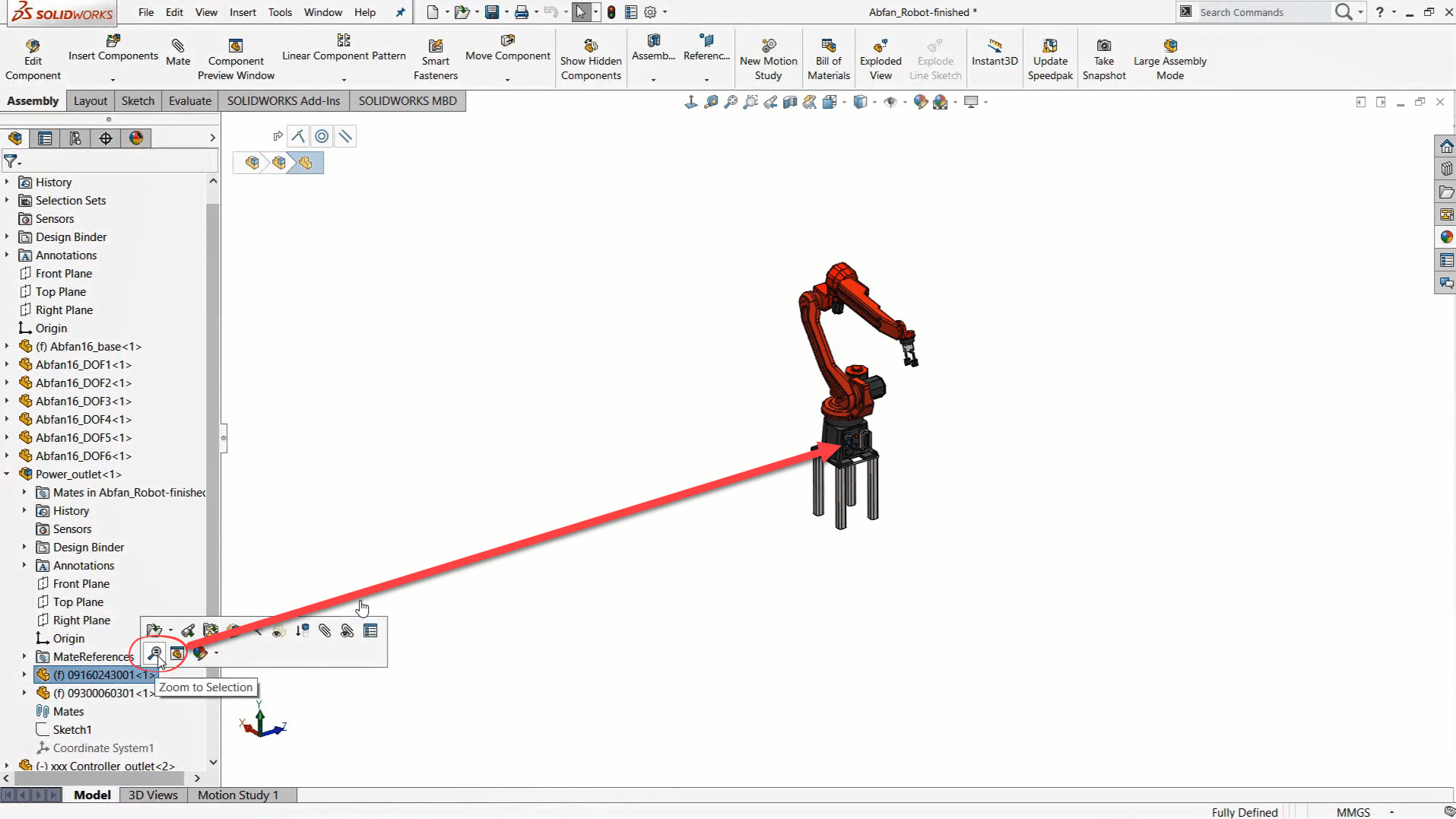Switch to the Evaluate tab

pos(189,101)
